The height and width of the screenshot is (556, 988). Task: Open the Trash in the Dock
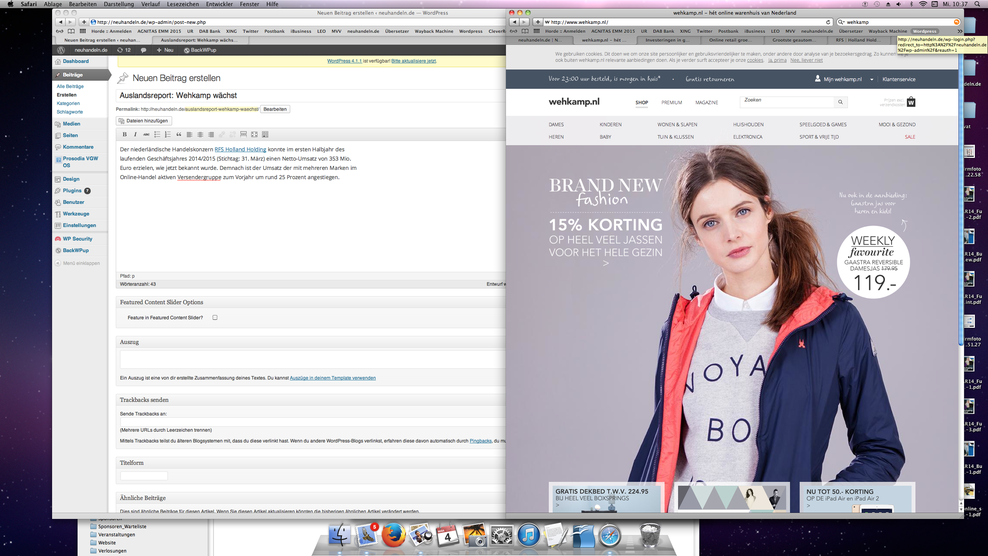pos(649,535)
